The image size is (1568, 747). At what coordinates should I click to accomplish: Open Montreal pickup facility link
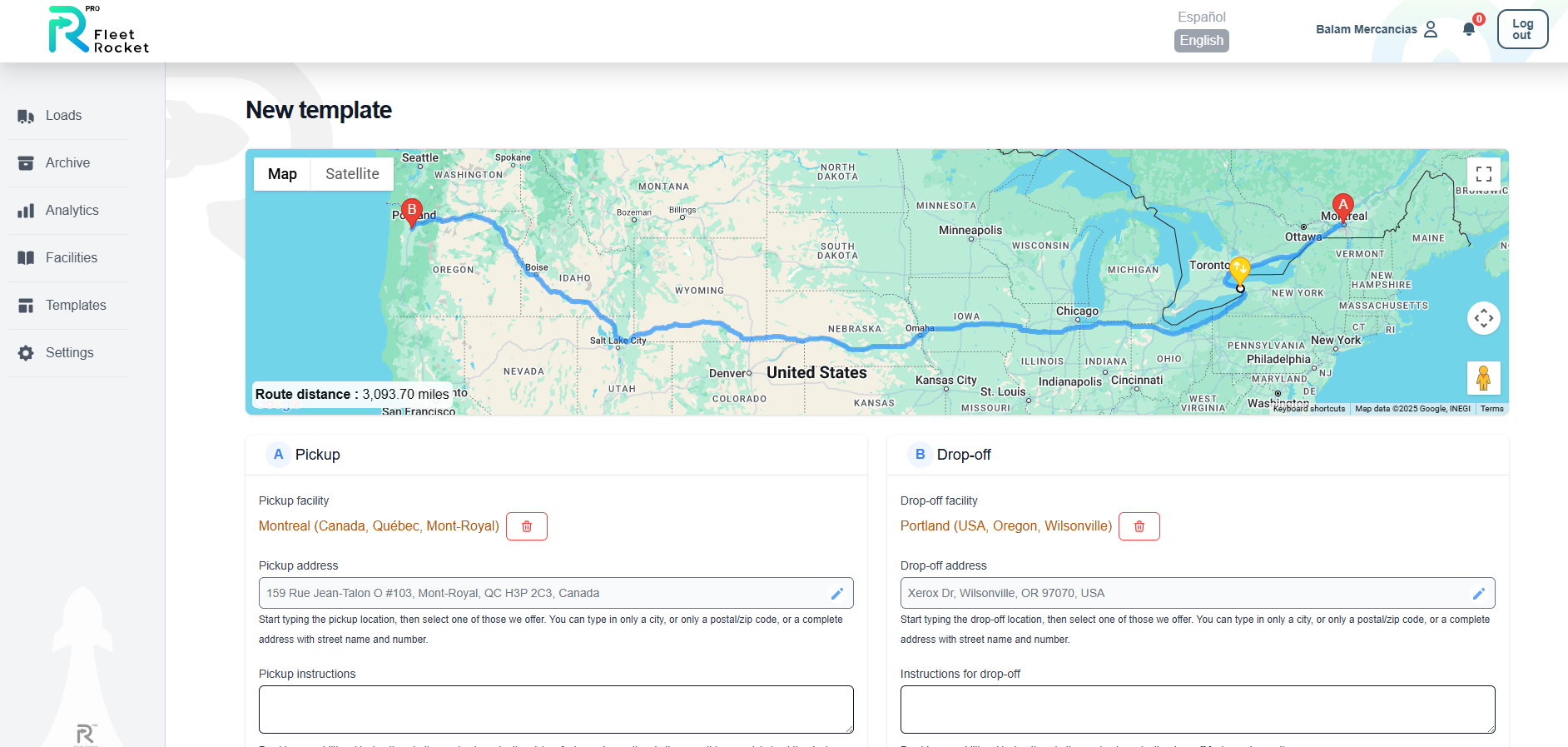pyautogui.click(x=379, y=526)
